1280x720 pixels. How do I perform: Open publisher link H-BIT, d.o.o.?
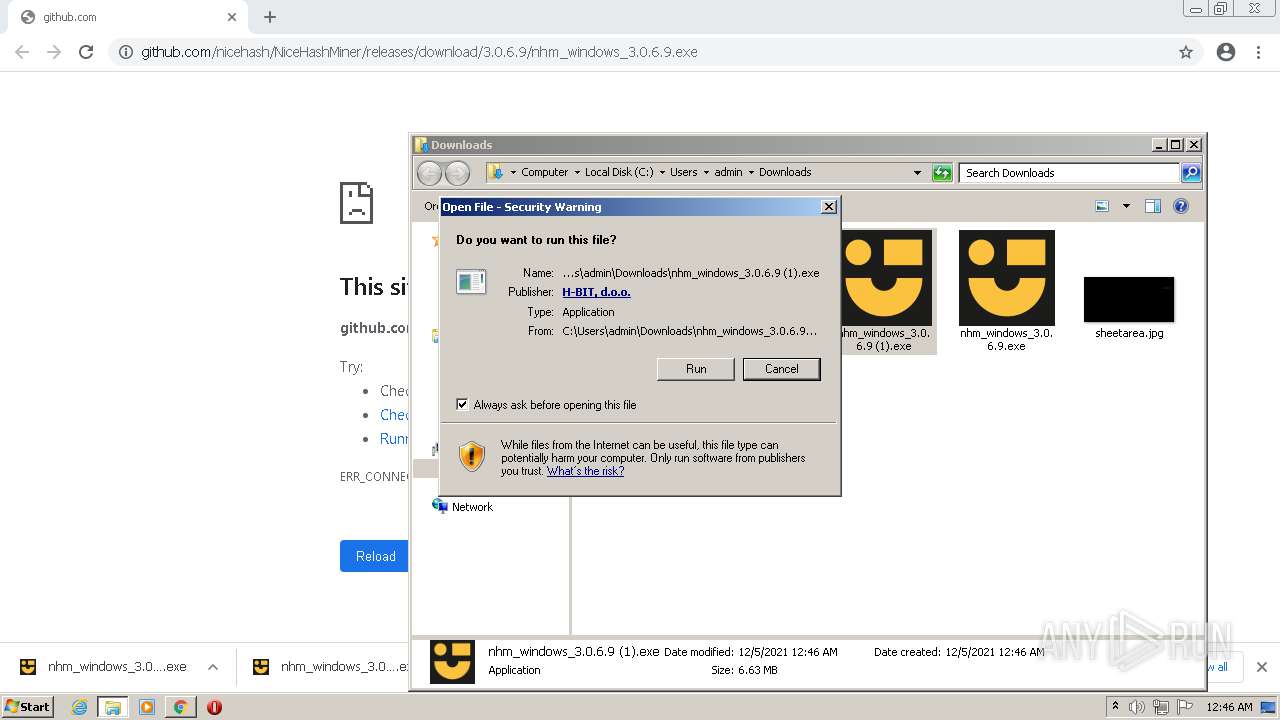click(596, 292)
